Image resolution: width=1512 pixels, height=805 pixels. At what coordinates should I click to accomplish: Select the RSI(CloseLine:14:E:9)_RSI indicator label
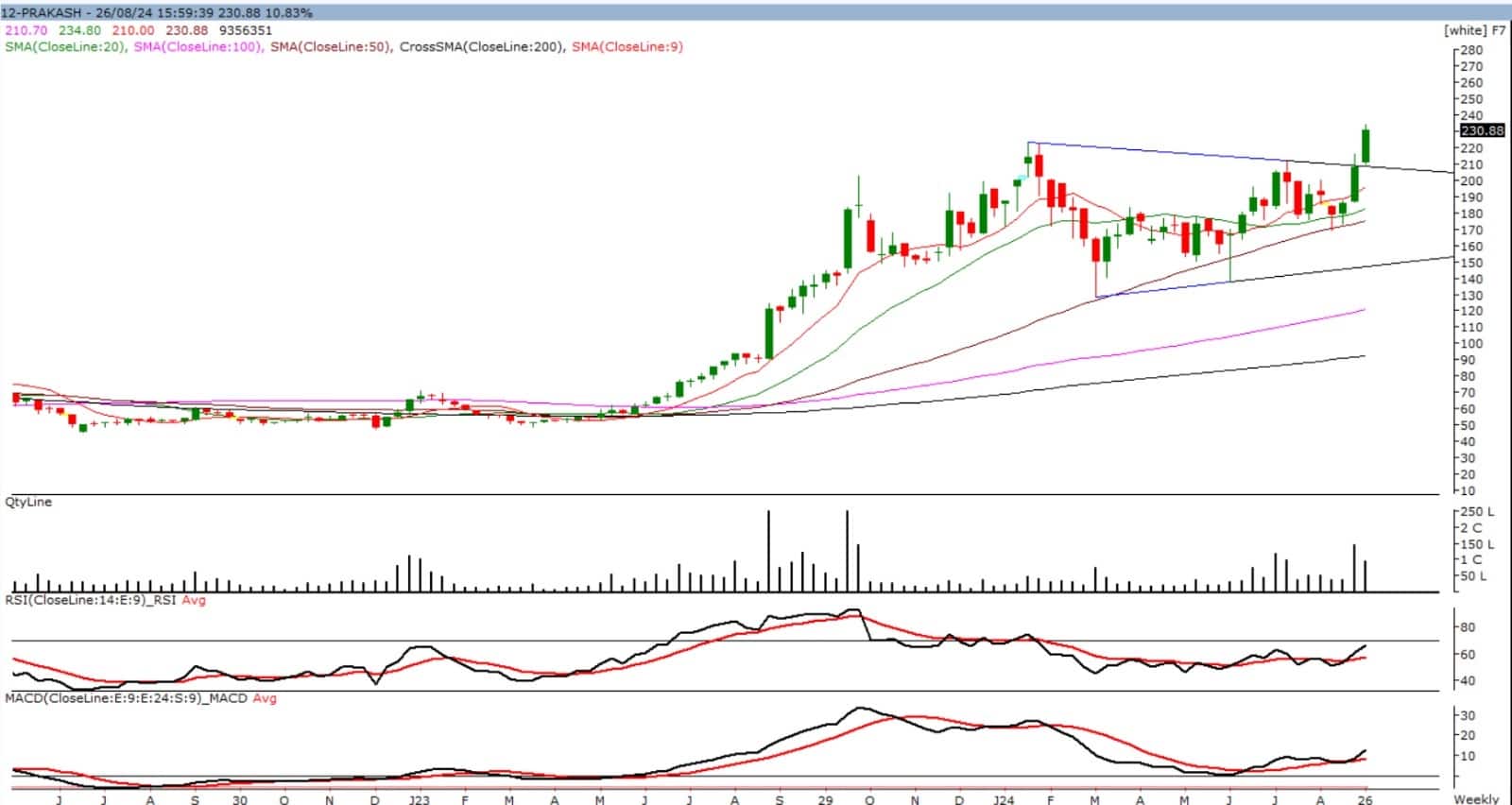(x=91, y=599)
